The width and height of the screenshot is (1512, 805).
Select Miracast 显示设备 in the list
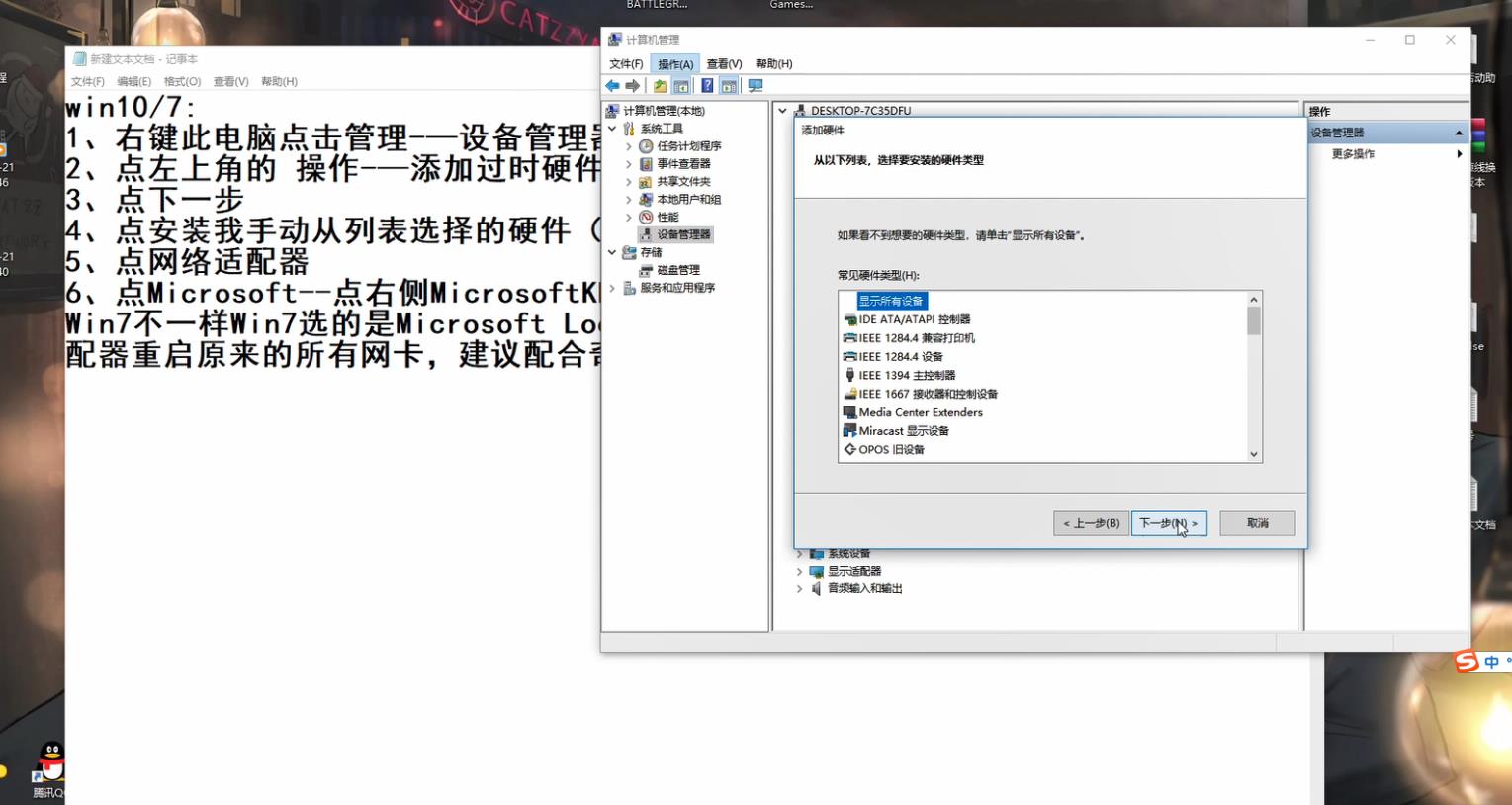click(x=903, y=431)
